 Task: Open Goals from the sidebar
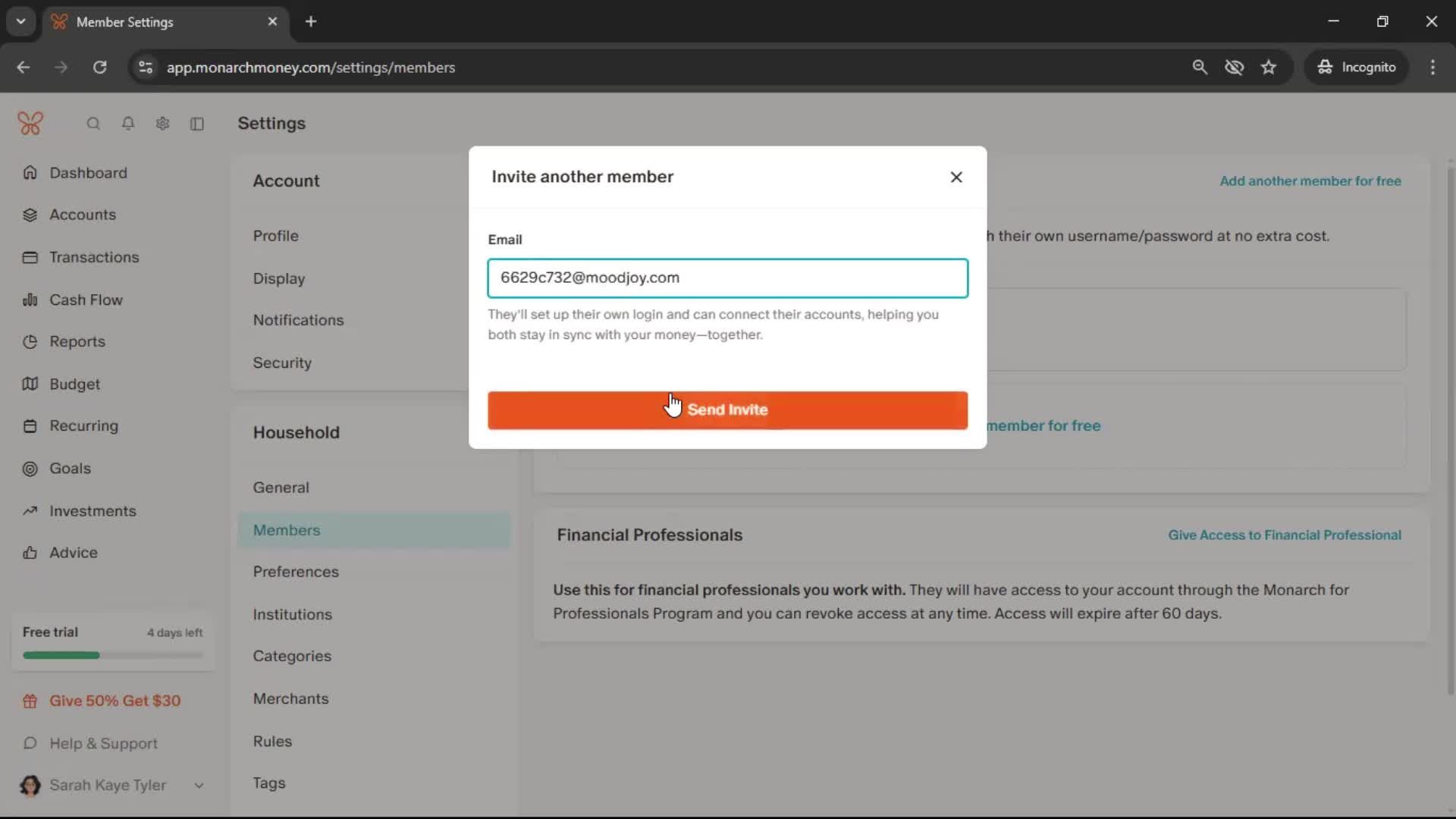[x=70, y=469]
